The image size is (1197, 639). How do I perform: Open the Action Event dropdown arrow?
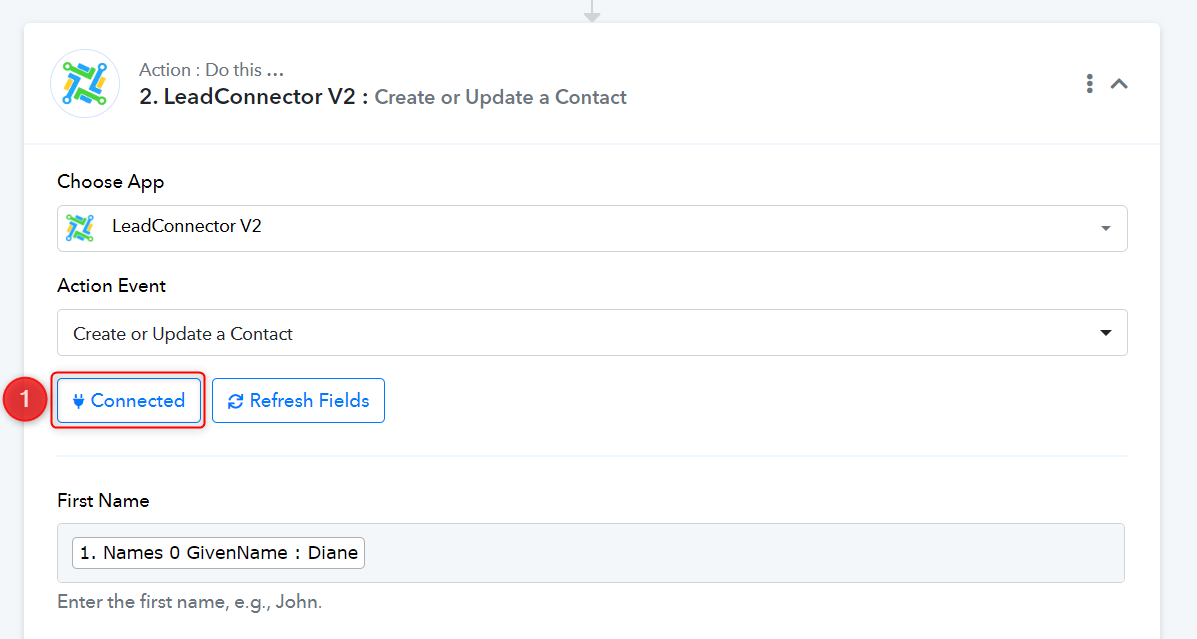[1105, 333]
